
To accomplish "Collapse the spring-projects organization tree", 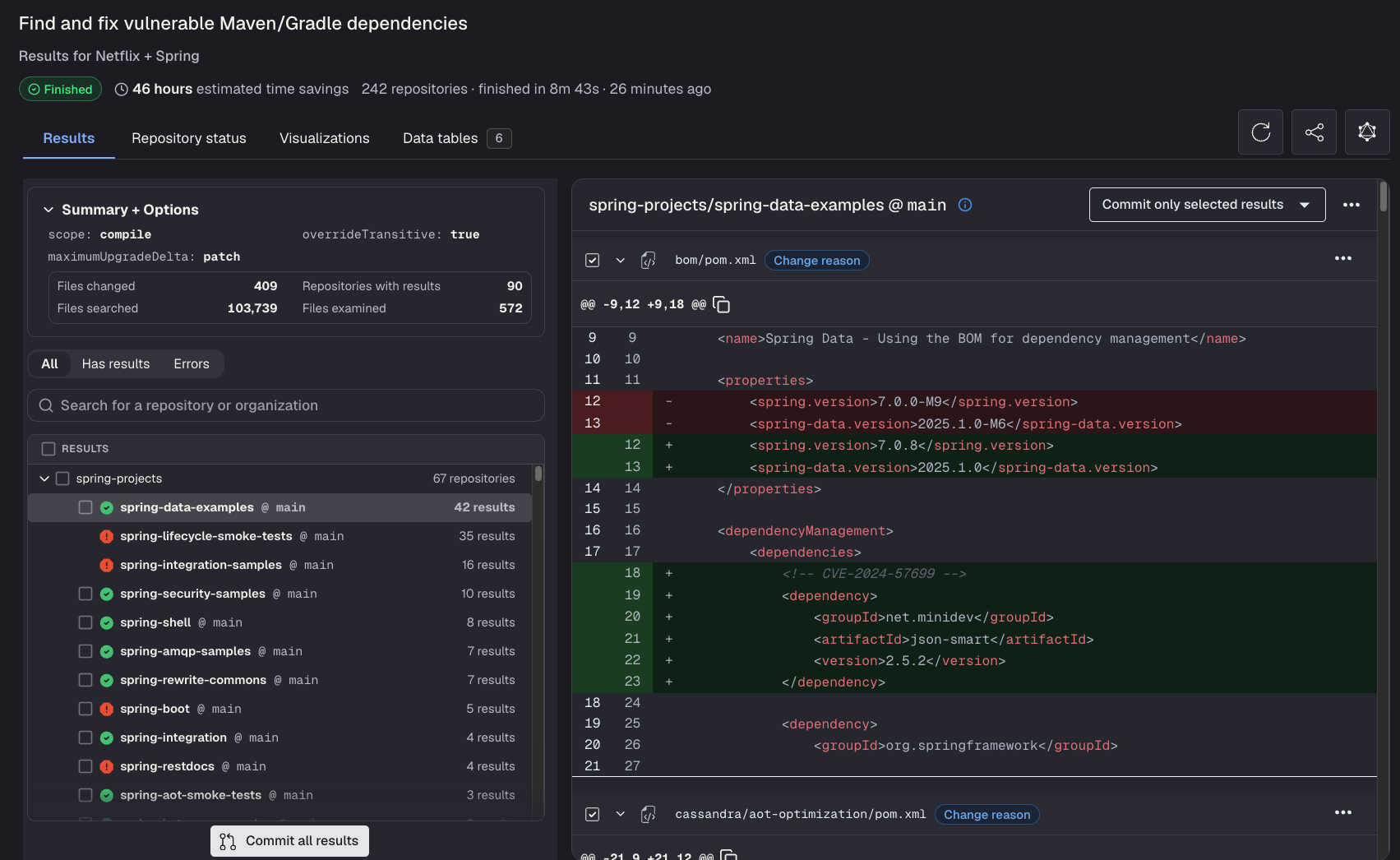I will [x=44, y=479].
